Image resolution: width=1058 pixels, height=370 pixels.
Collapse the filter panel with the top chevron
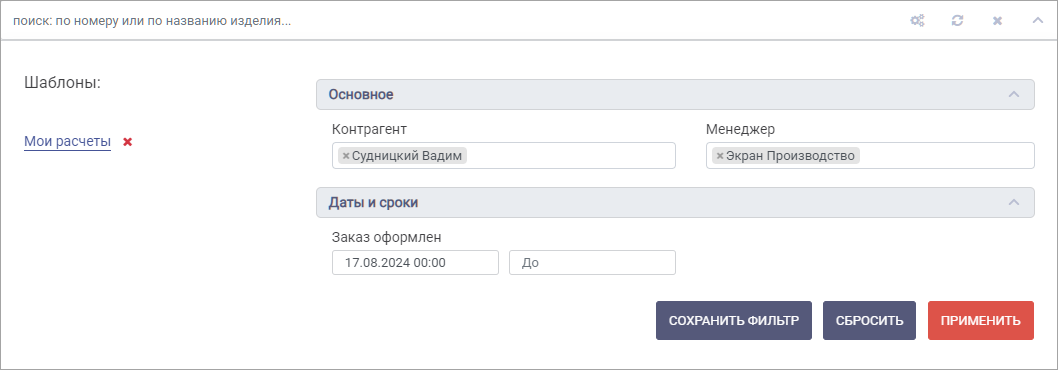pos(1038,20)
